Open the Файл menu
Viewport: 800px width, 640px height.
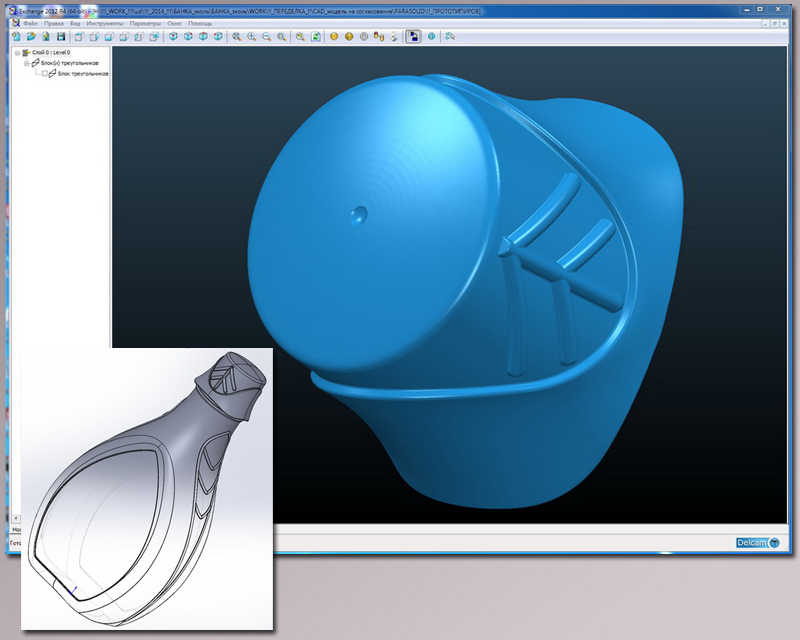[x=30, y=23]
